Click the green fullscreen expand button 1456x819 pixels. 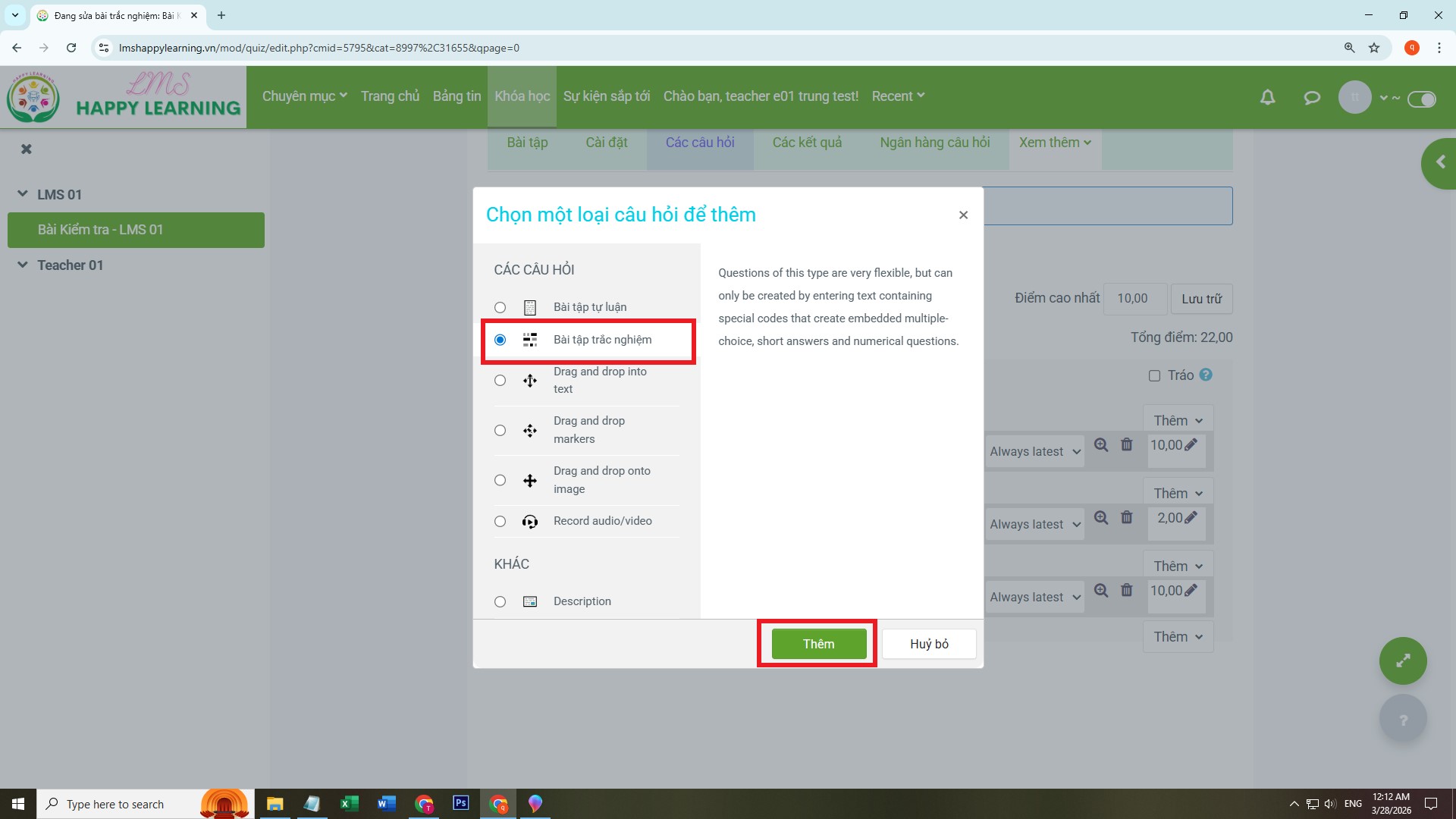[1402, 661]
